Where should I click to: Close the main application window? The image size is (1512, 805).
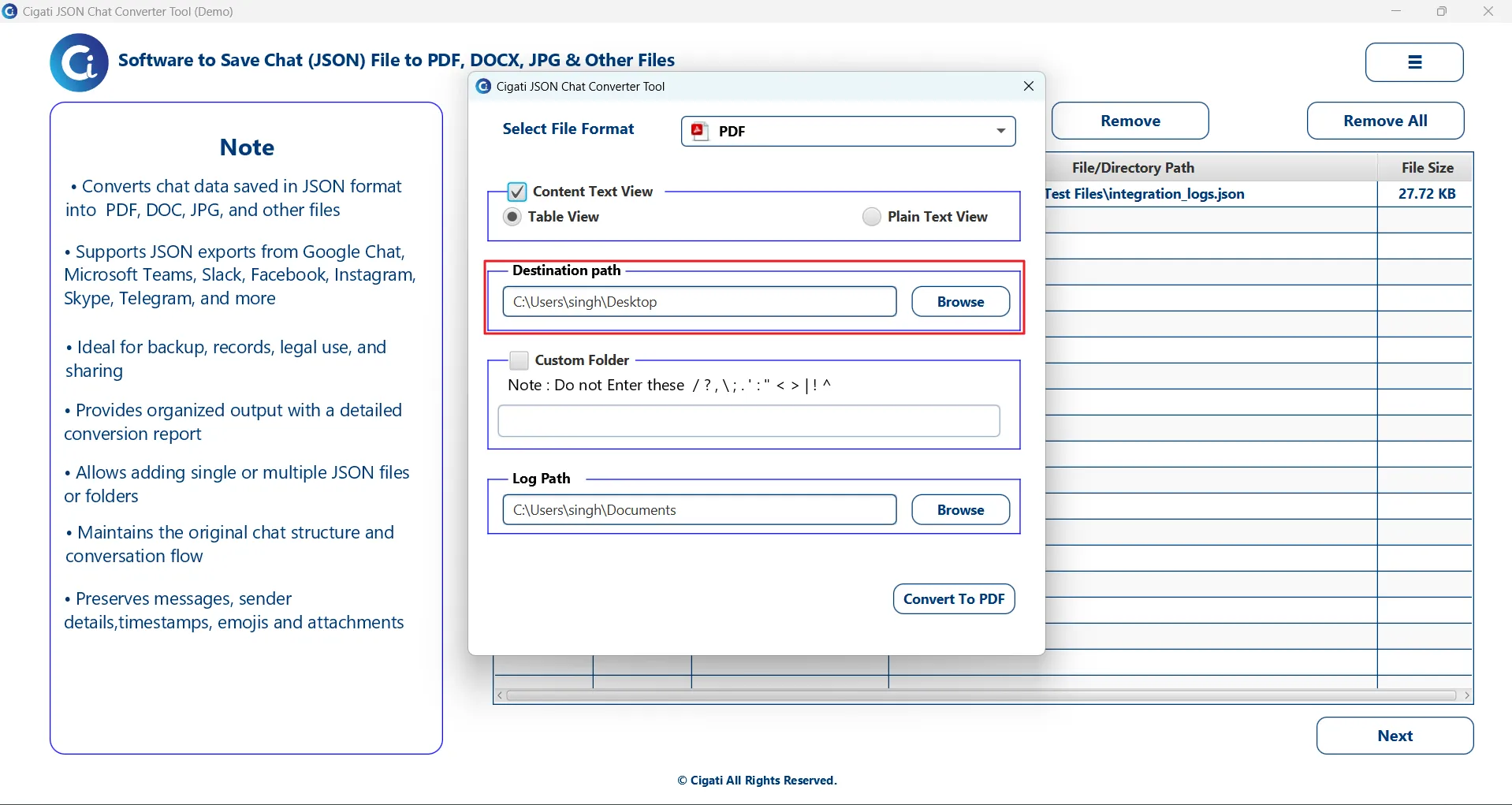1488,11
